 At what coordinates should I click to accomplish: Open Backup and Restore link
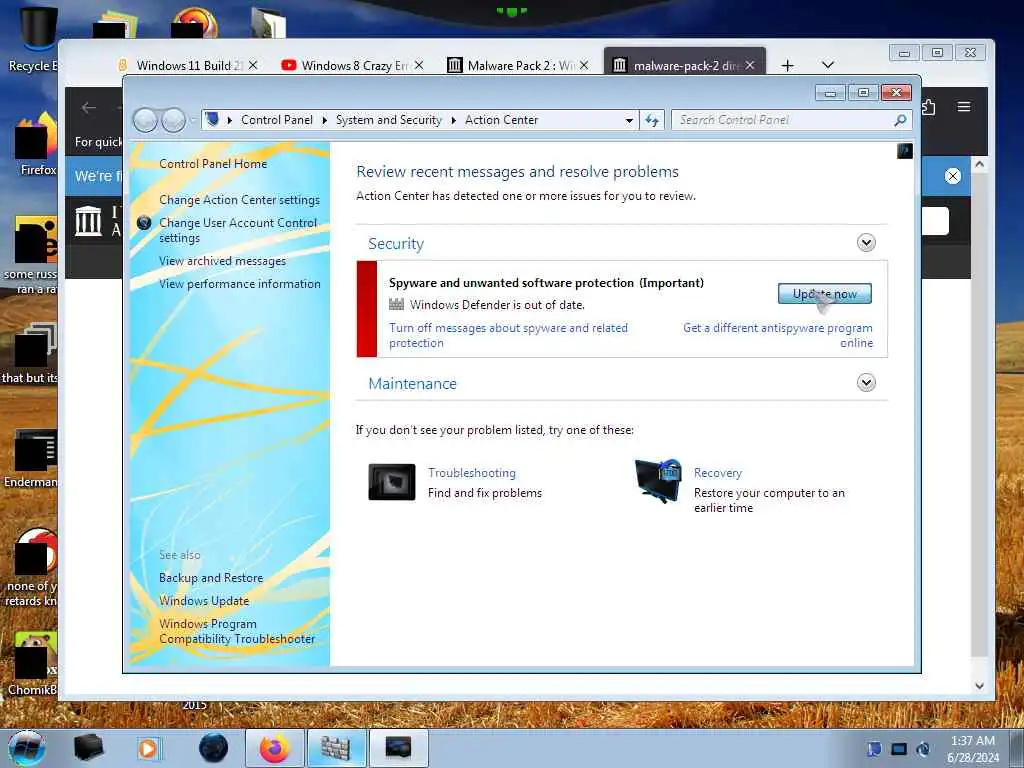210,578
